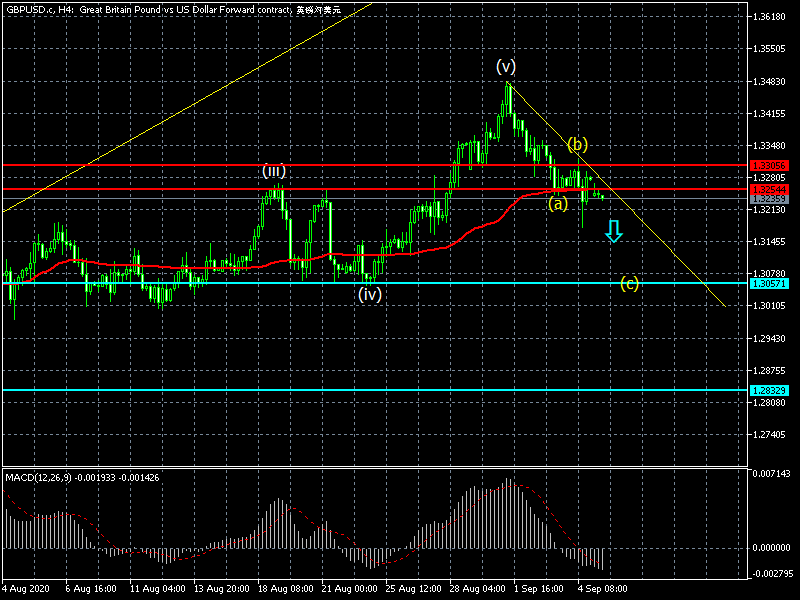
Task: Select the (iv) wave label
Action: click(370, 294)
